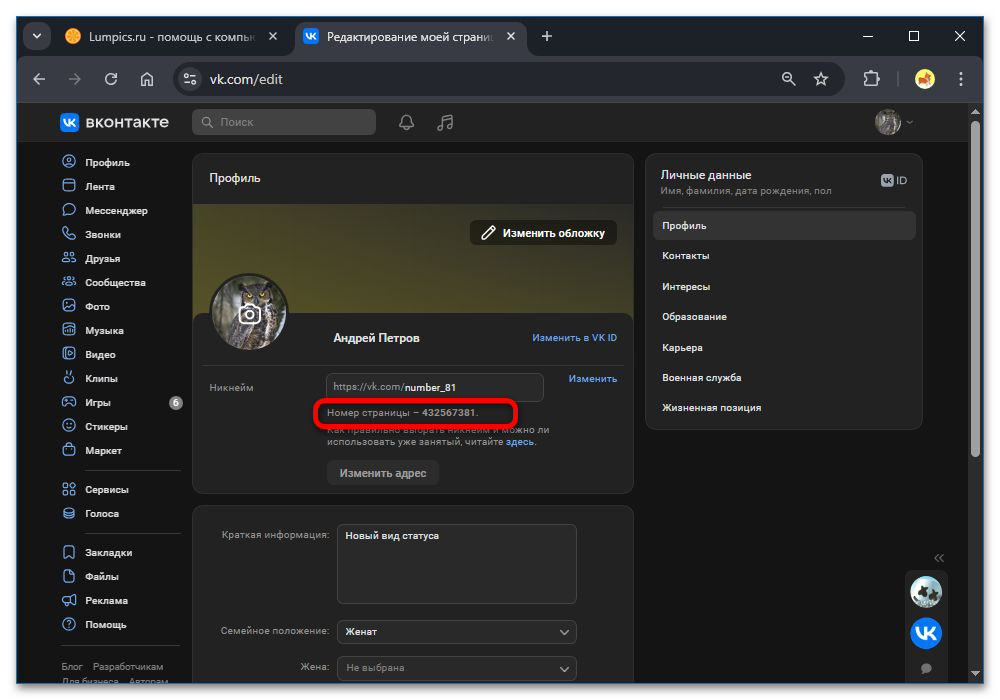Open Клипы icon in sidebar
Viewport: 1000px width, 700px height.
pyautogui.click(x=69, y=377)
